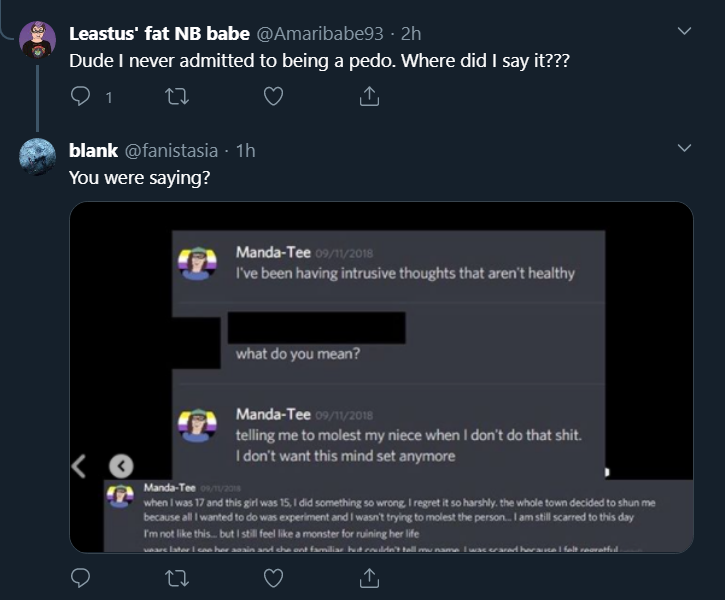Reply to the fanistasia tweet
The height and width of the screenshot is (600, 725).
82,577
